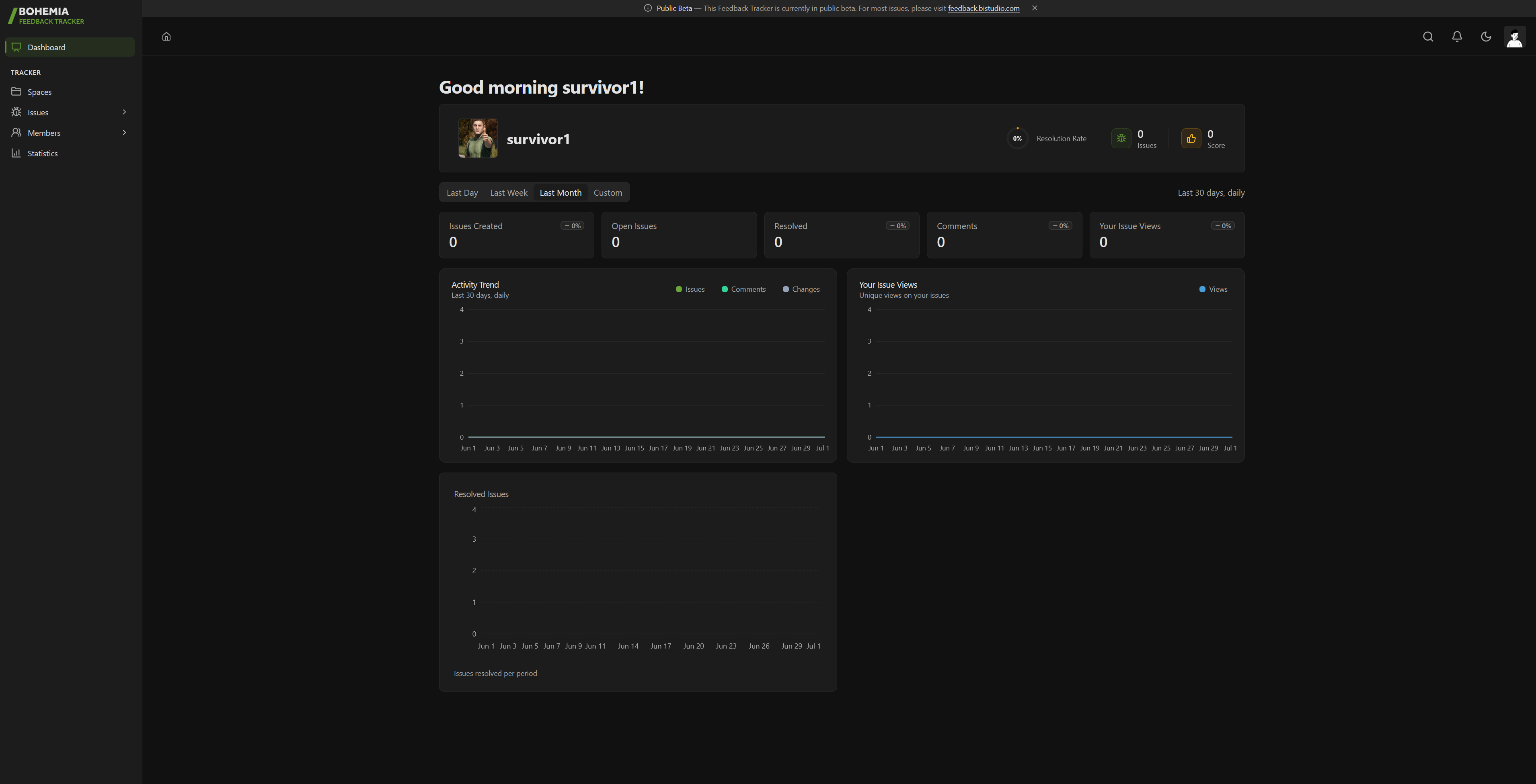Image resolution: width=1536 pixels, height=784 pixels.
Task: Click the survivor1 profile picture
Action: pyautogui.click(x=478, y=138)
